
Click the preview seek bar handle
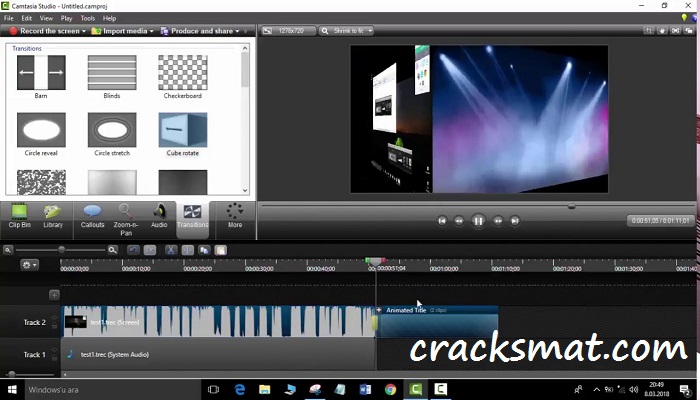point(571,206)
